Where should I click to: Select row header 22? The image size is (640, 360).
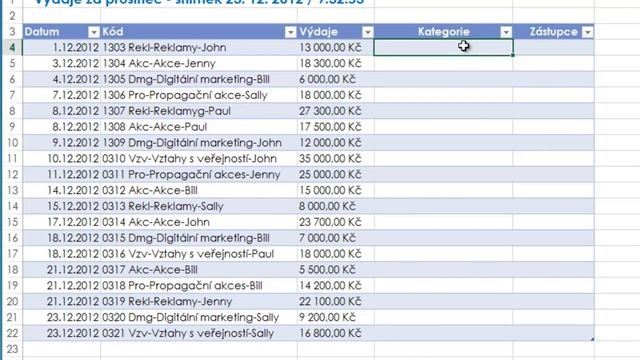click(12, 333)
